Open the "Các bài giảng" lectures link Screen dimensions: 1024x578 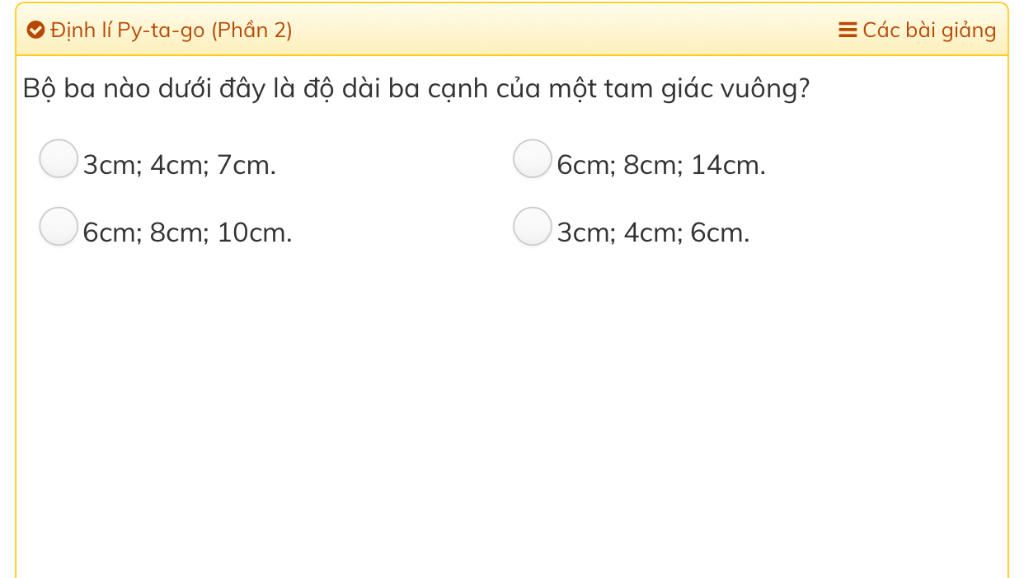click(929, 31)
